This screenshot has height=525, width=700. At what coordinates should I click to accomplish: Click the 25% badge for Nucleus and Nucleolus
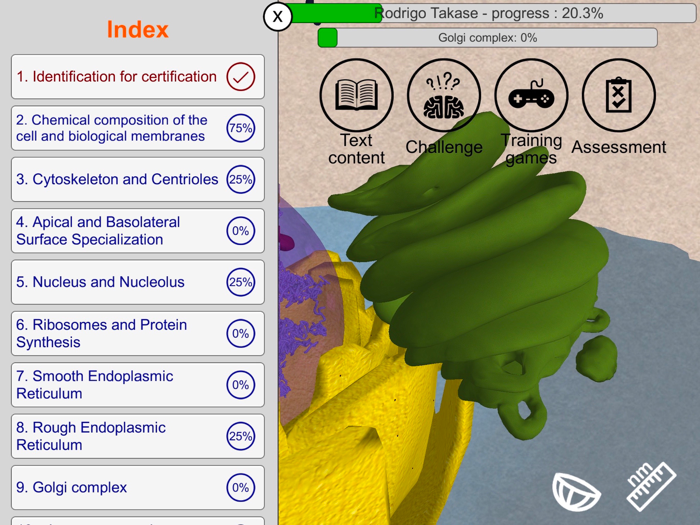(x=241, y=282)
